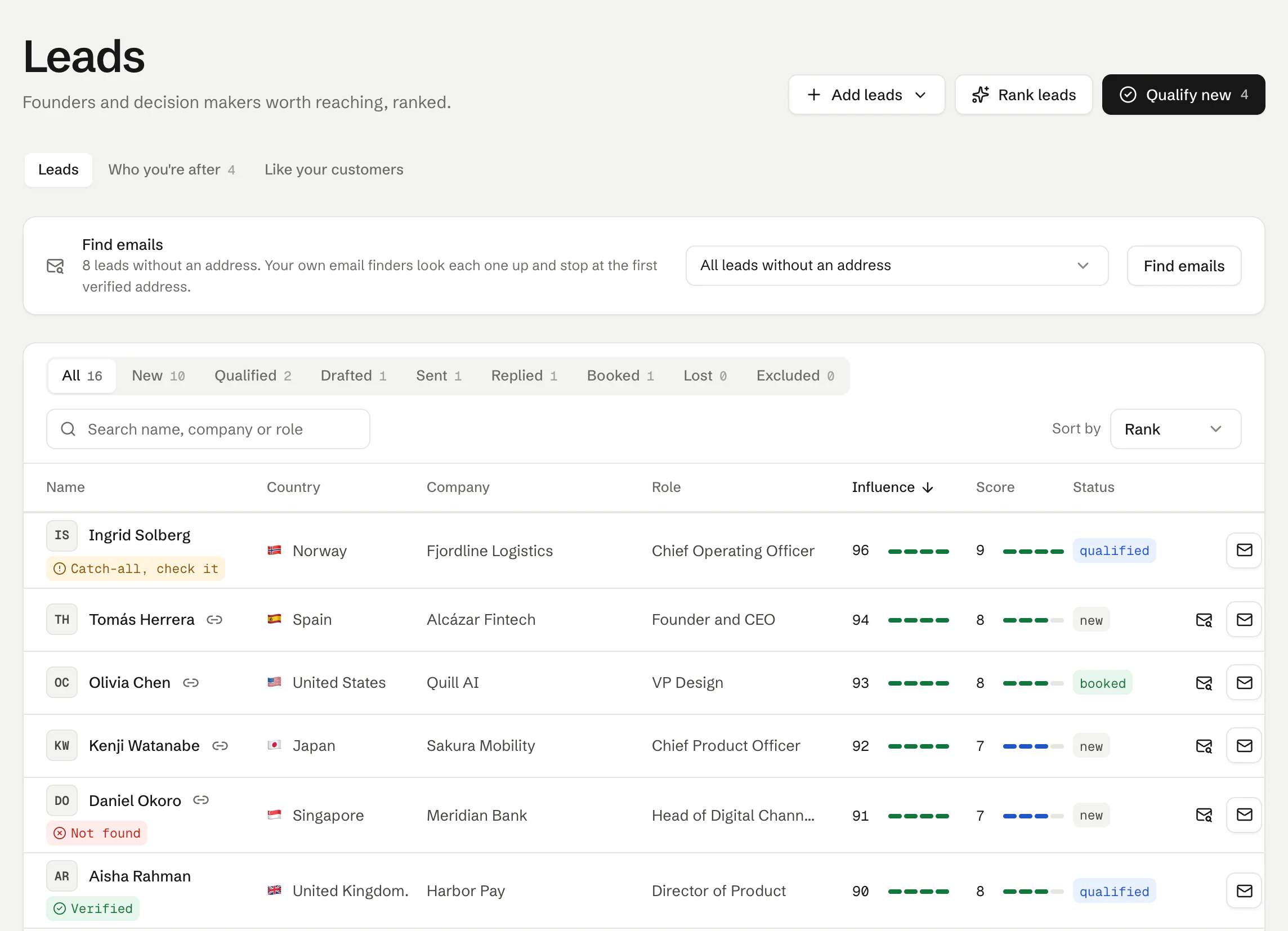Open email composer for Aisha Rahman
This screenshot has height=931, width=1288.
[x=1244, y=890]
